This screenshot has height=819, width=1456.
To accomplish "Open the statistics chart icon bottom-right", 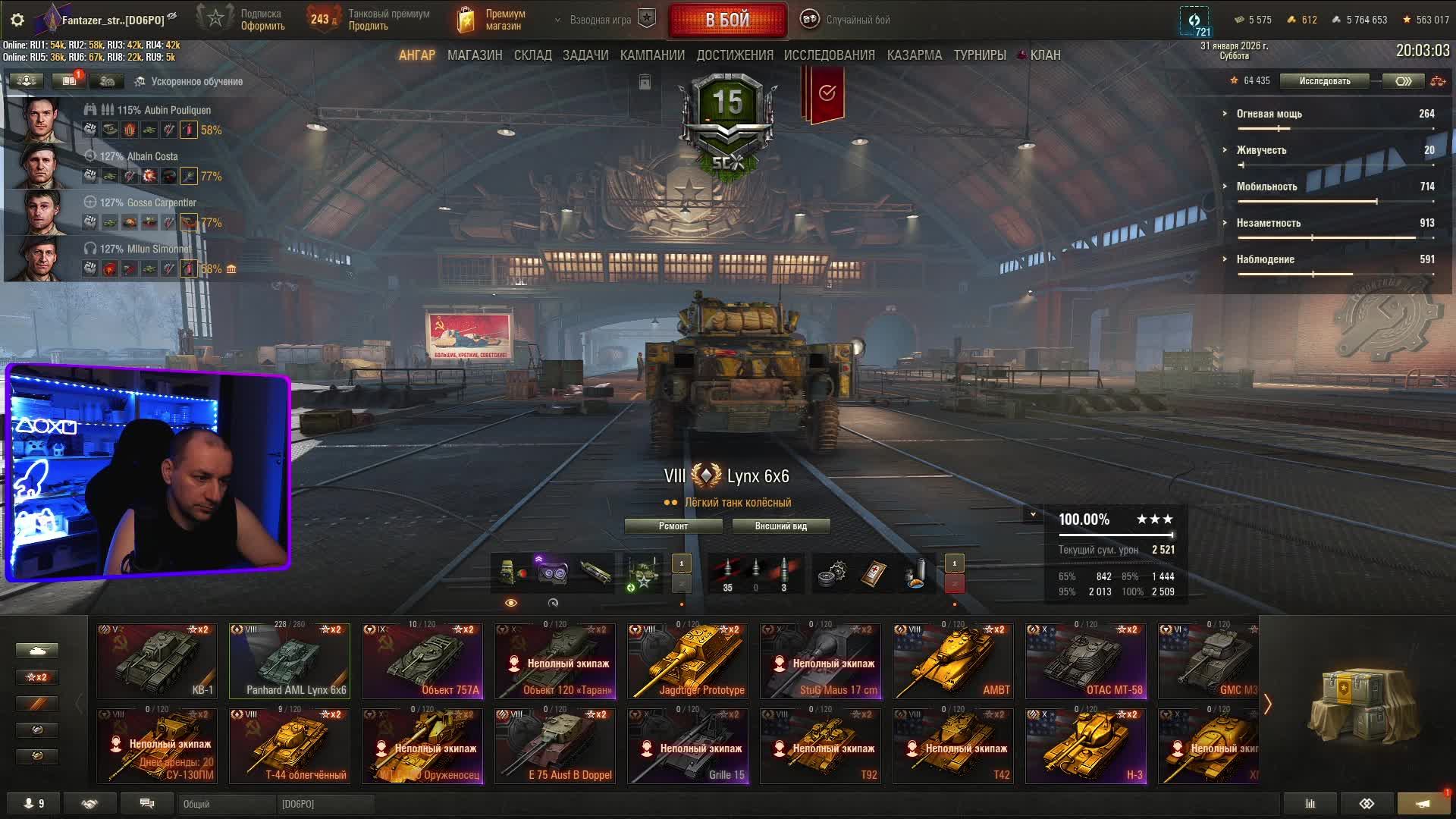I will [x=1310, y=803].
